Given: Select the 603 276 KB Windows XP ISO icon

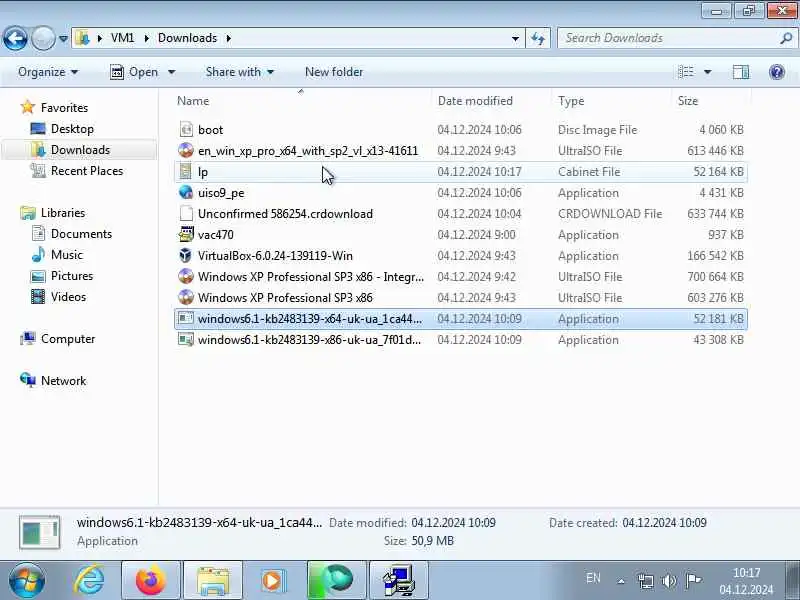Looking at the screenshot, I should click(186, 297).
